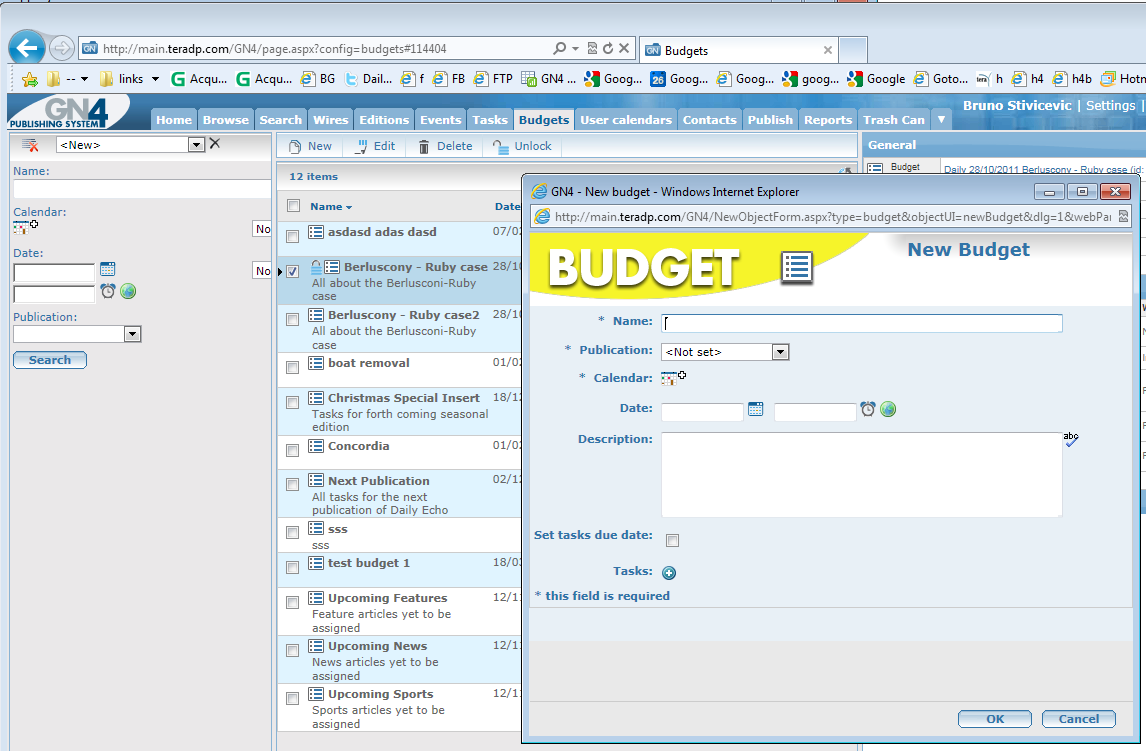Open the Favorites star icon
Viewport: 1146px width, 751px height.
[29, 79]
